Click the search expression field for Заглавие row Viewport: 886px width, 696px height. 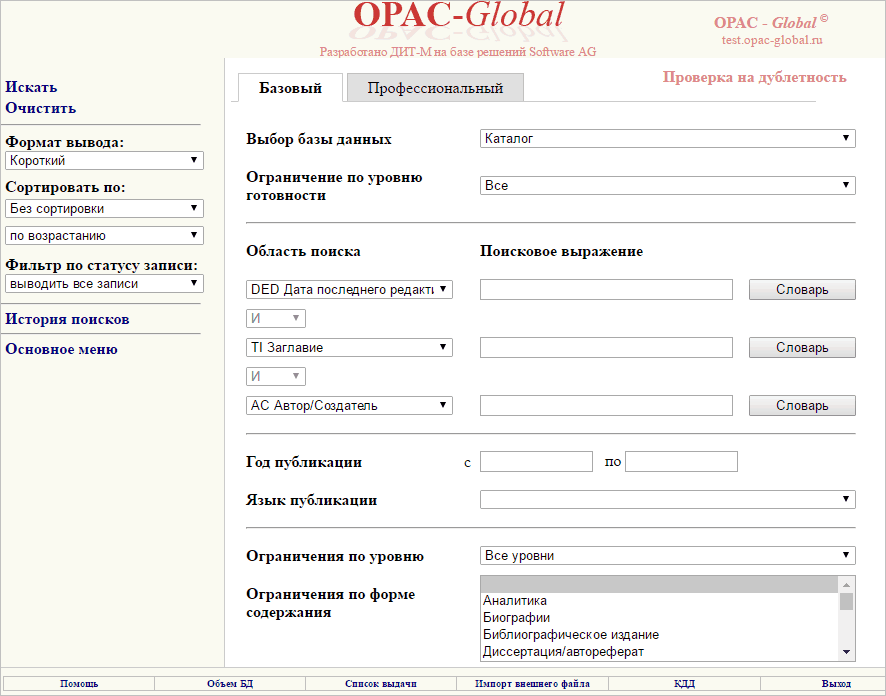click(606, 347)
